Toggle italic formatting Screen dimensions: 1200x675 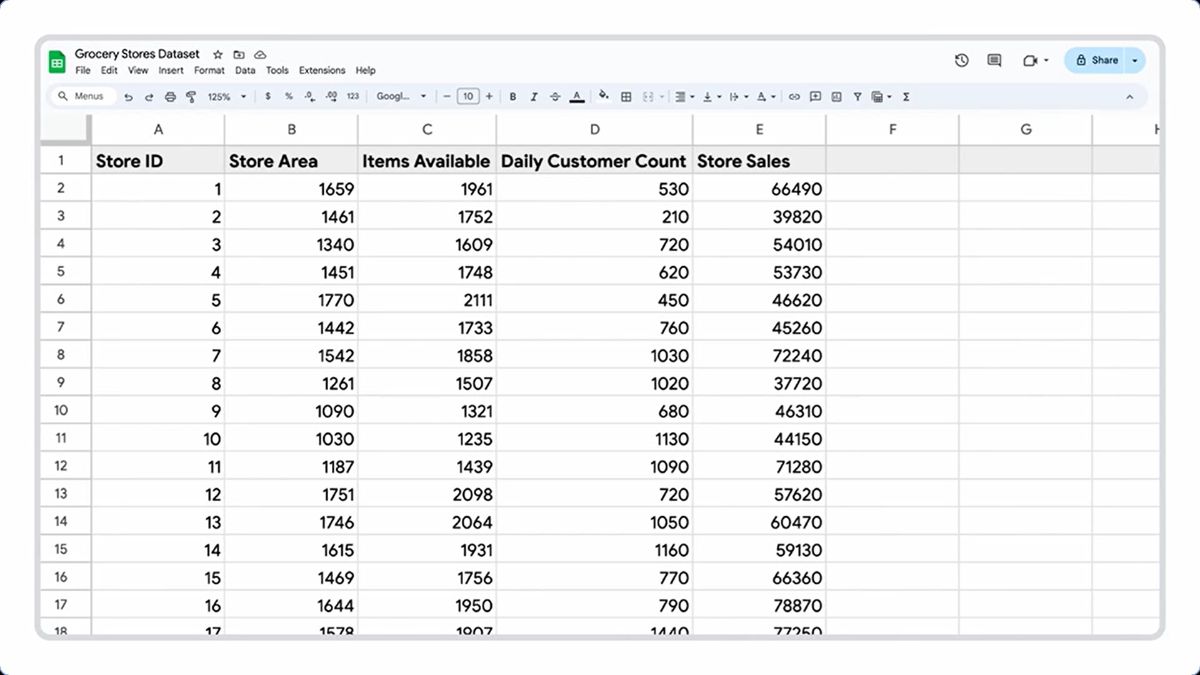pyautogui.click(x=534, y=97)
